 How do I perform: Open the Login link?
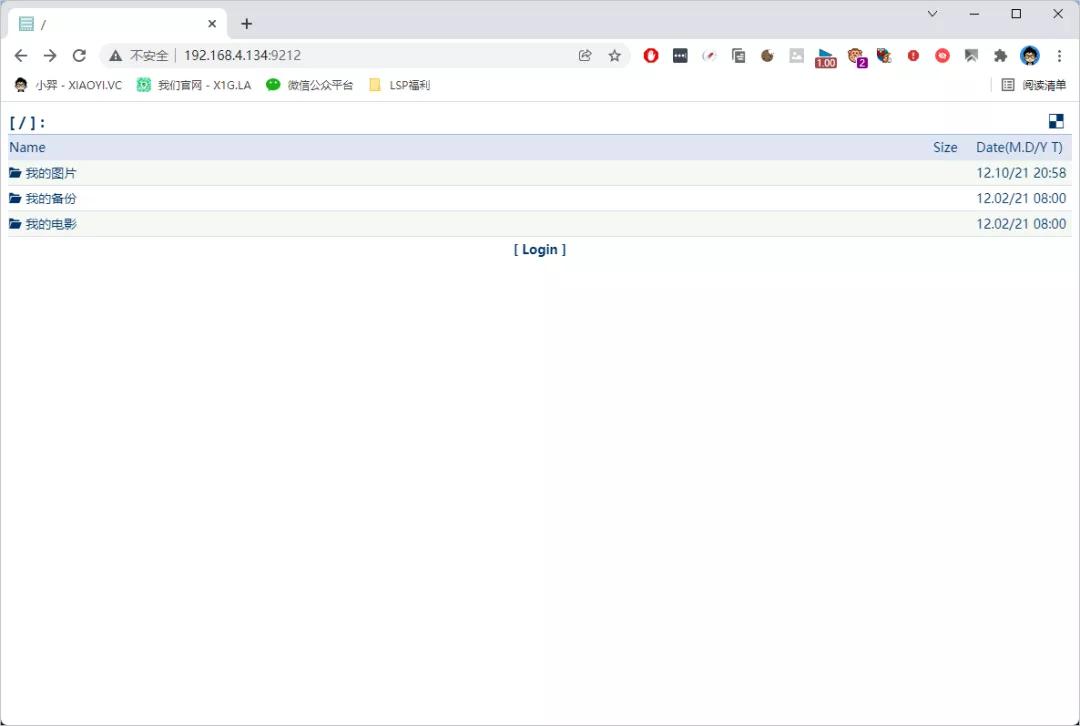[x=539, y=249]
